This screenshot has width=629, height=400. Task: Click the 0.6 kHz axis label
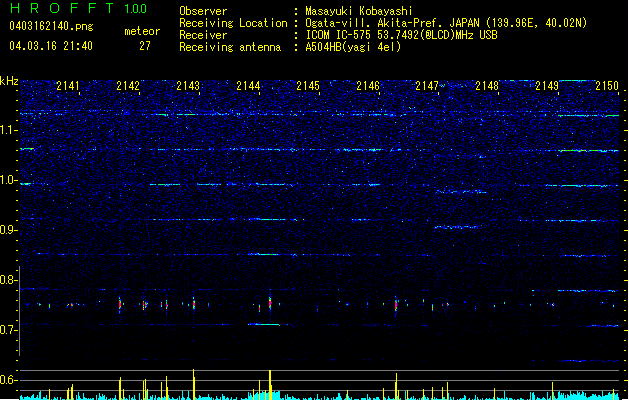click(x=8, y=380)
